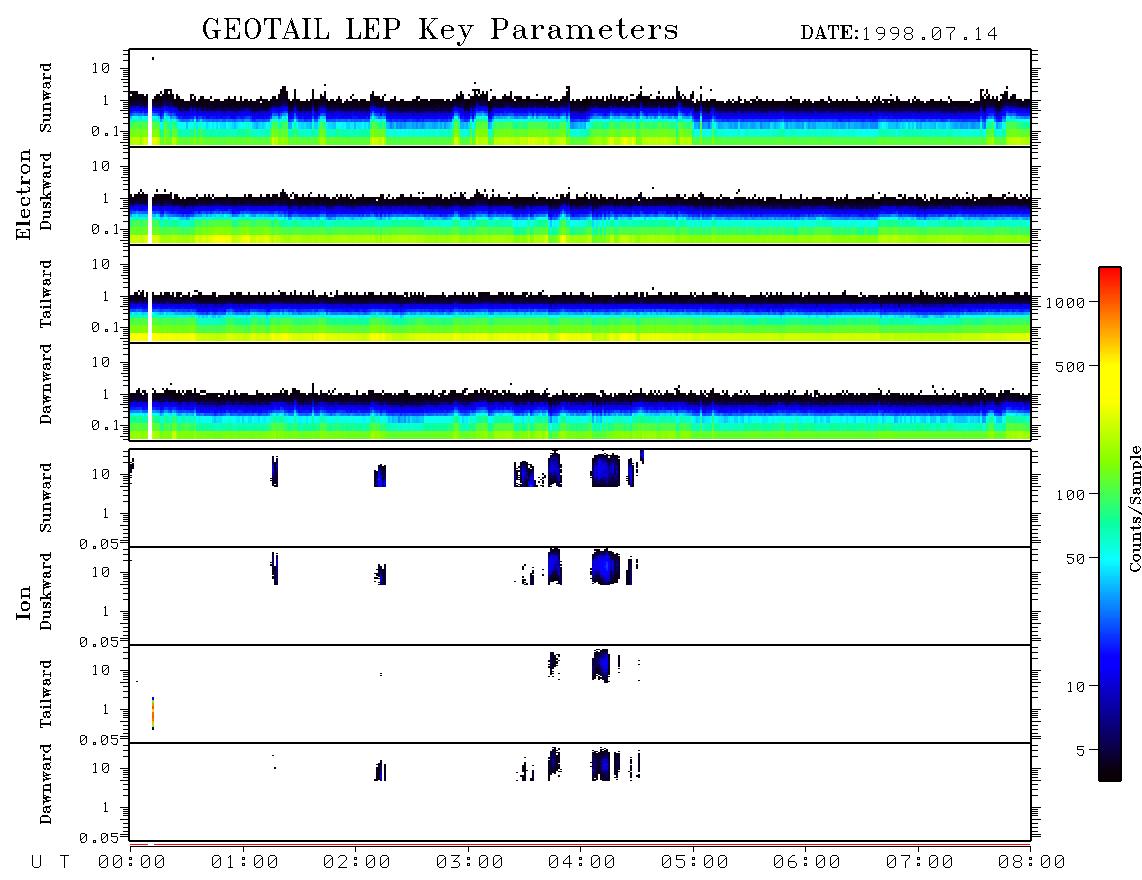Image resolution: width=1142 pixels, height=880 pixels.
Task: Click the Electron 'Tailward' panel label
Action: (46, 294)
